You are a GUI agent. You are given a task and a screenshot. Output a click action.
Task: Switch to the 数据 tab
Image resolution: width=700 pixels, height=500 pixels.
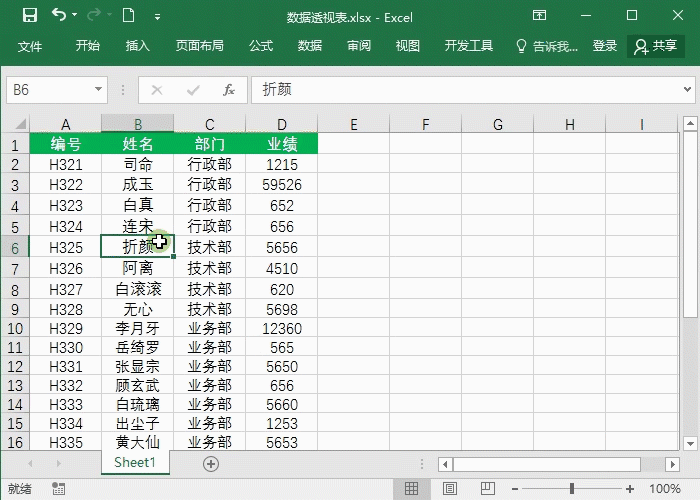[x=310, y=46]
